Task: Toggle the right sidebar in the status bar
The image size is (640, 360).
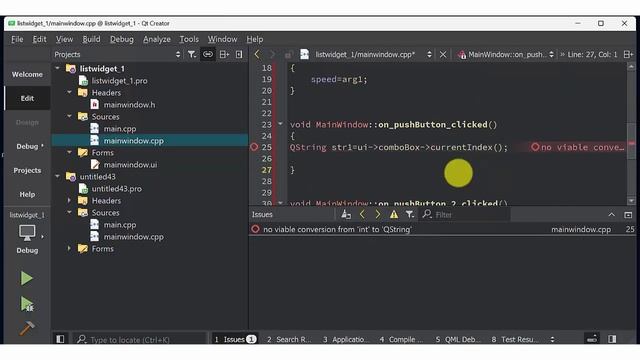Action: [612, 339]
